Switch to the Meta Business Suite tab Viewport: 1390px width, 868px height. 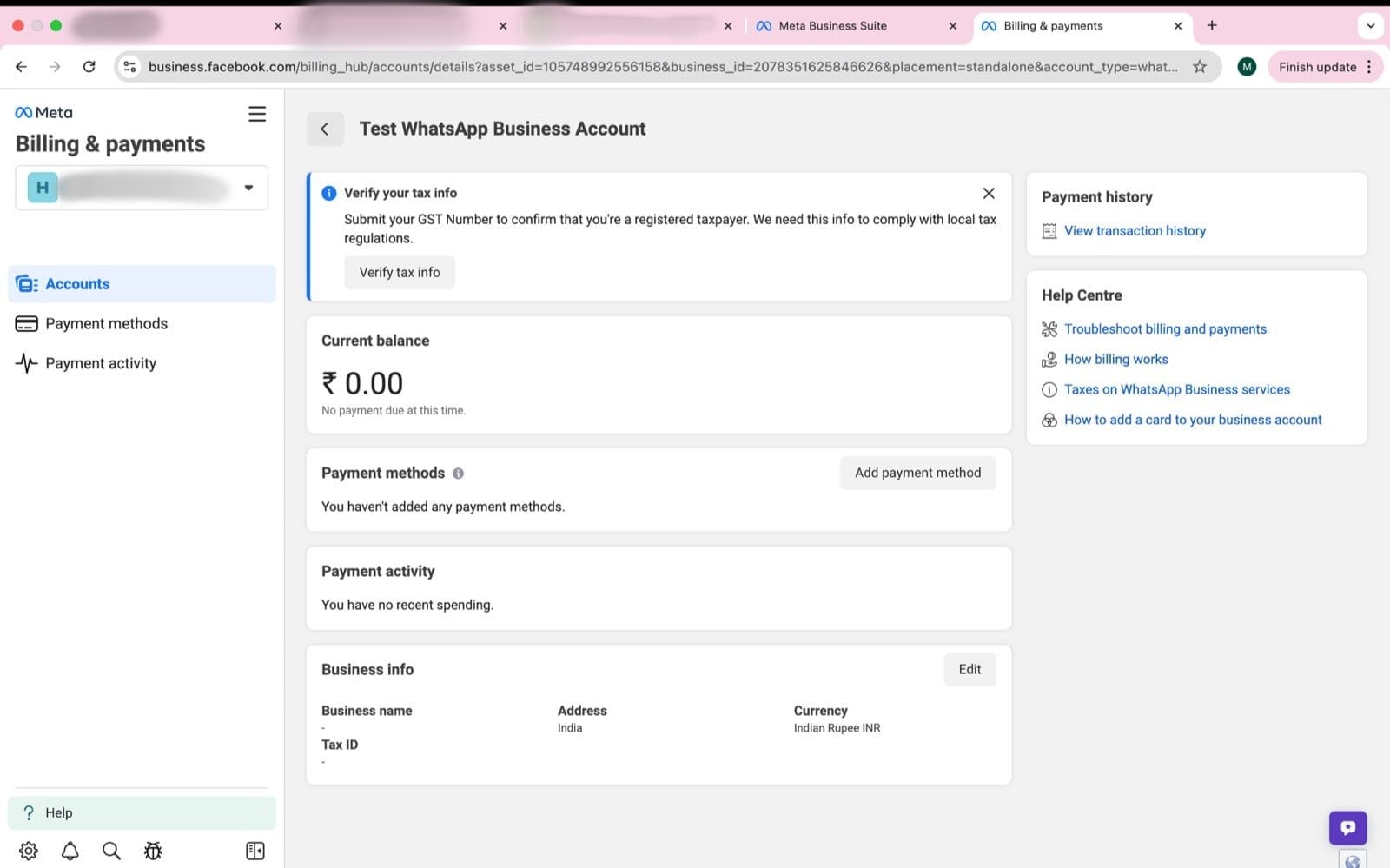(x=831, y=26)
